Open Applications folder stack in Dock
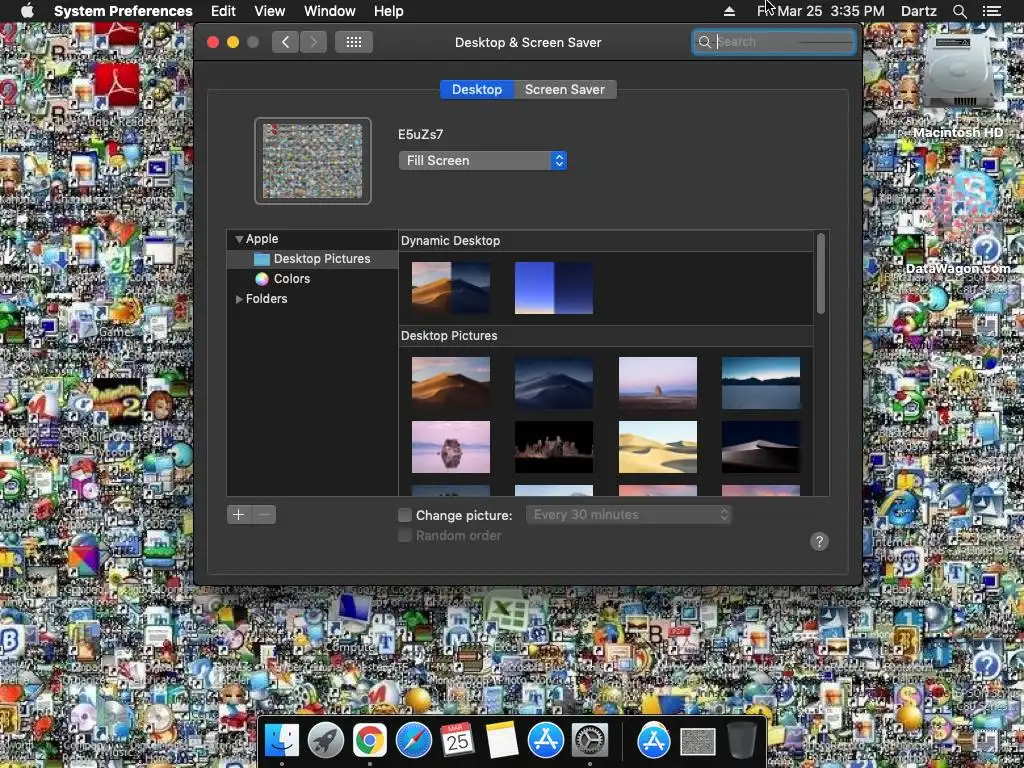Image resolution: width=1024 pixels, height=768 pixels. pos(654,741)
